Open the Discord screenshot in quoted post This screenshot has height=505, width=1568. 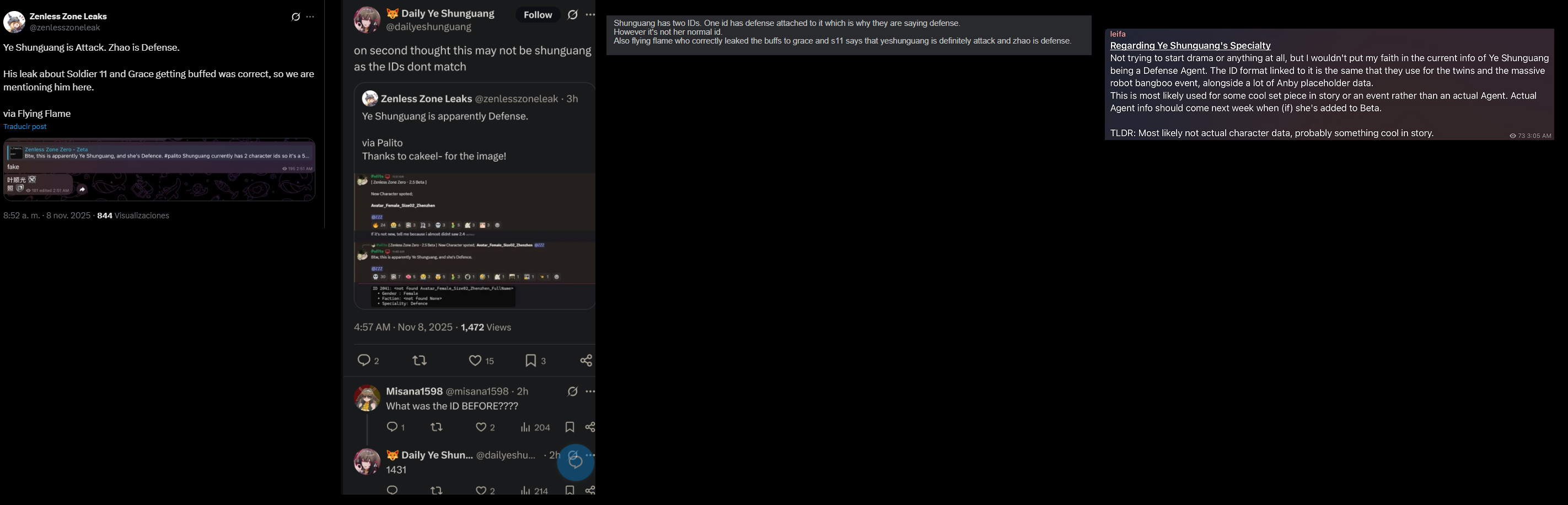474,241
